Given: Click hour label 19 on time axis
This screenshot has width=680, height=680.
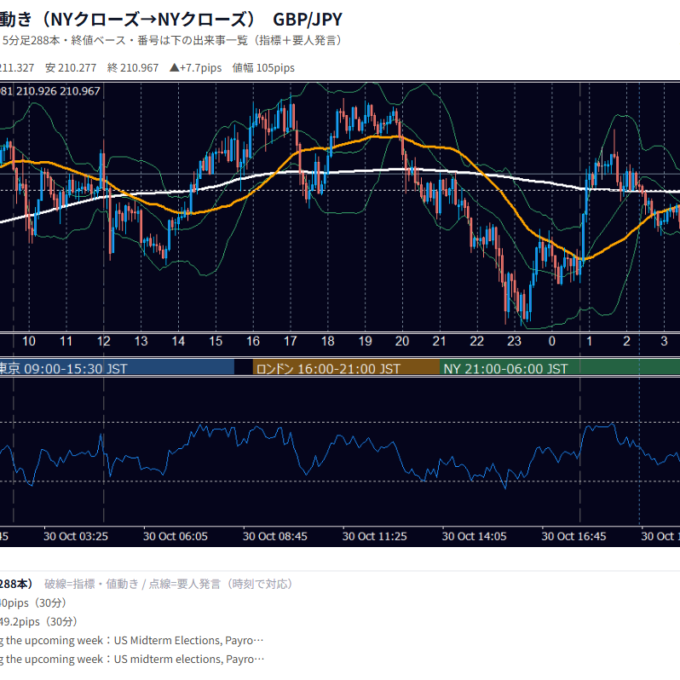Looking at the screenshot, I should [x=365, y=341].
